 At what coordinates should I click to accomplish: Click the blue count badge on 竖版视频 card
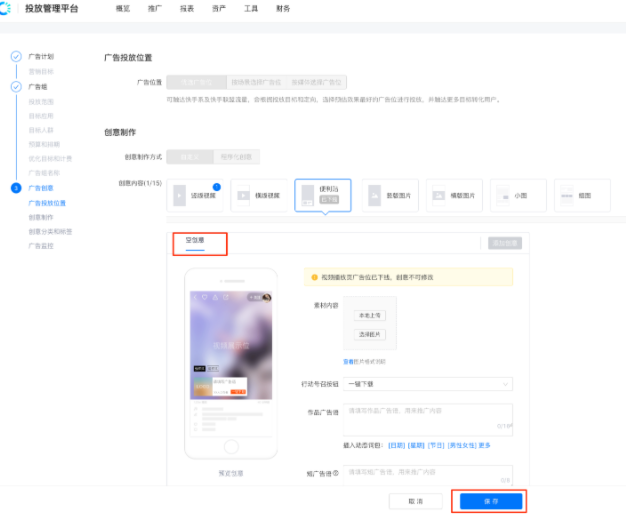click(217, 187)
